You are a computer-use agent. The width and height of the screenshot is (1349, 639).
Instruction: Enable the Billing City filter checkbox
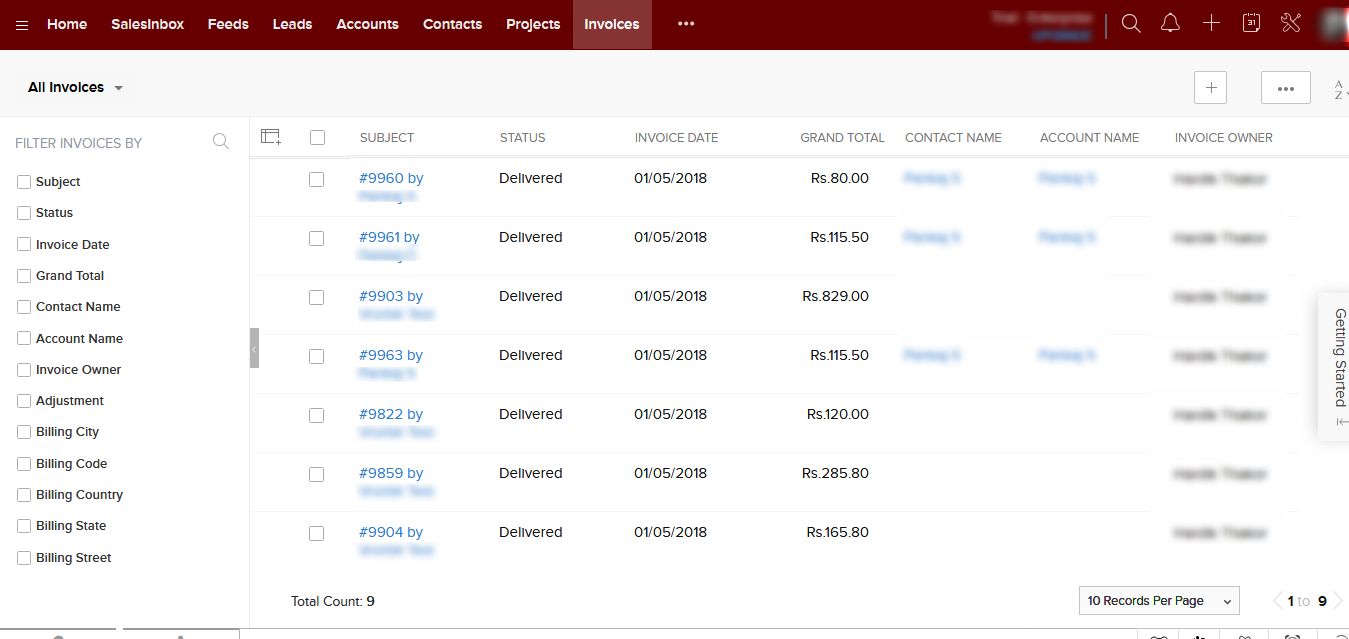pos(24,432)
